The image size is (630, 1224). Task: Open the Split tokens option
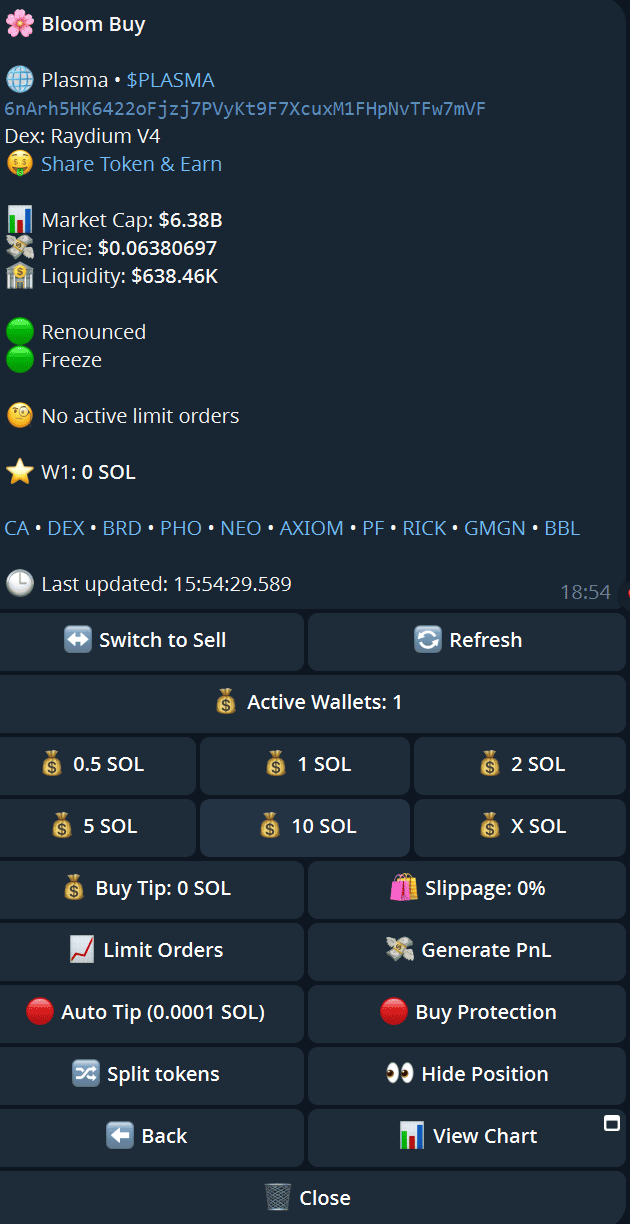(x=152, y=1075)
